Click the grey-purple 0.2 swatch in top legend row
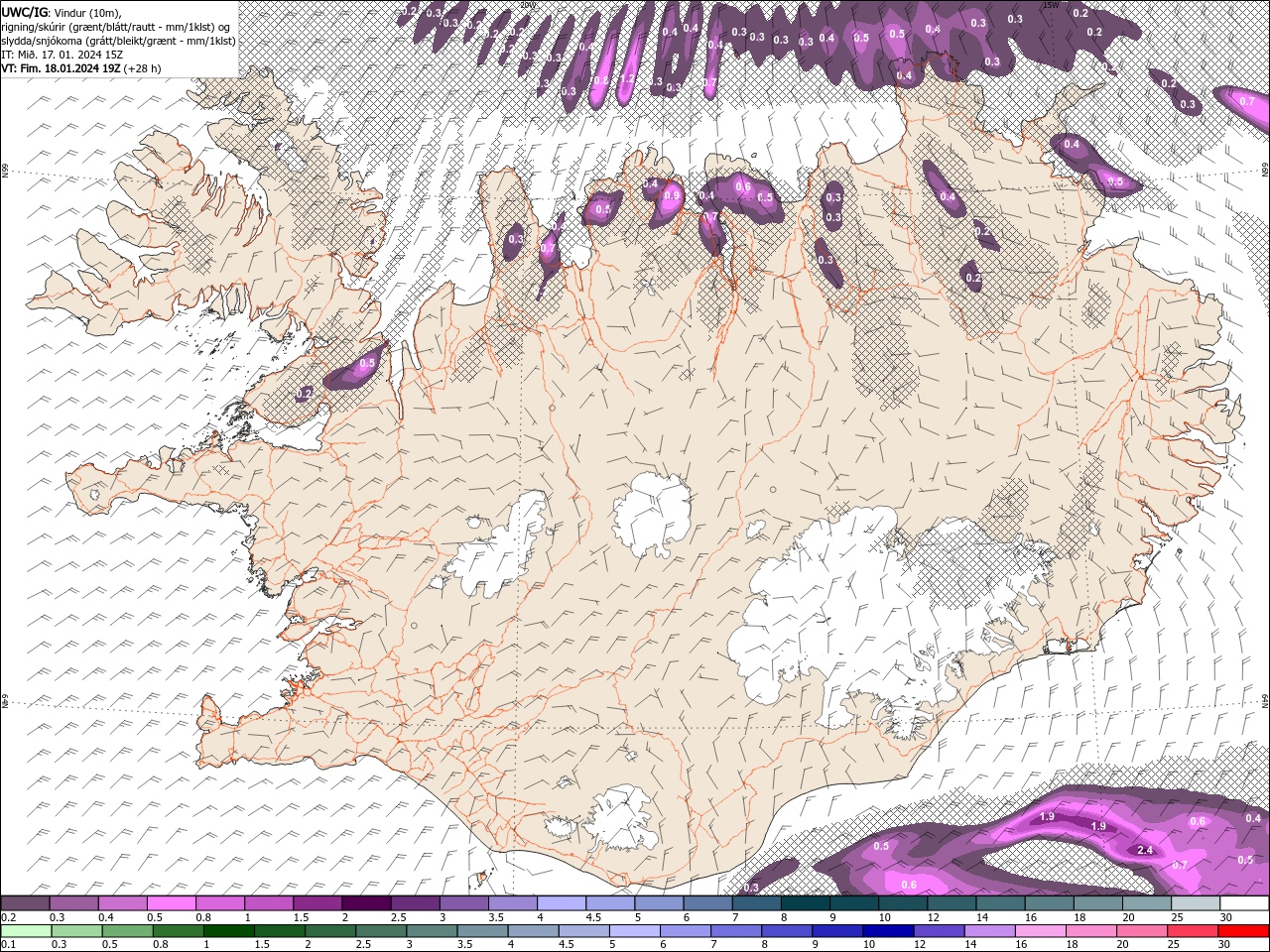Viewport: 1270px width, 952px height. pyautogui.click(x=25, y=903)
